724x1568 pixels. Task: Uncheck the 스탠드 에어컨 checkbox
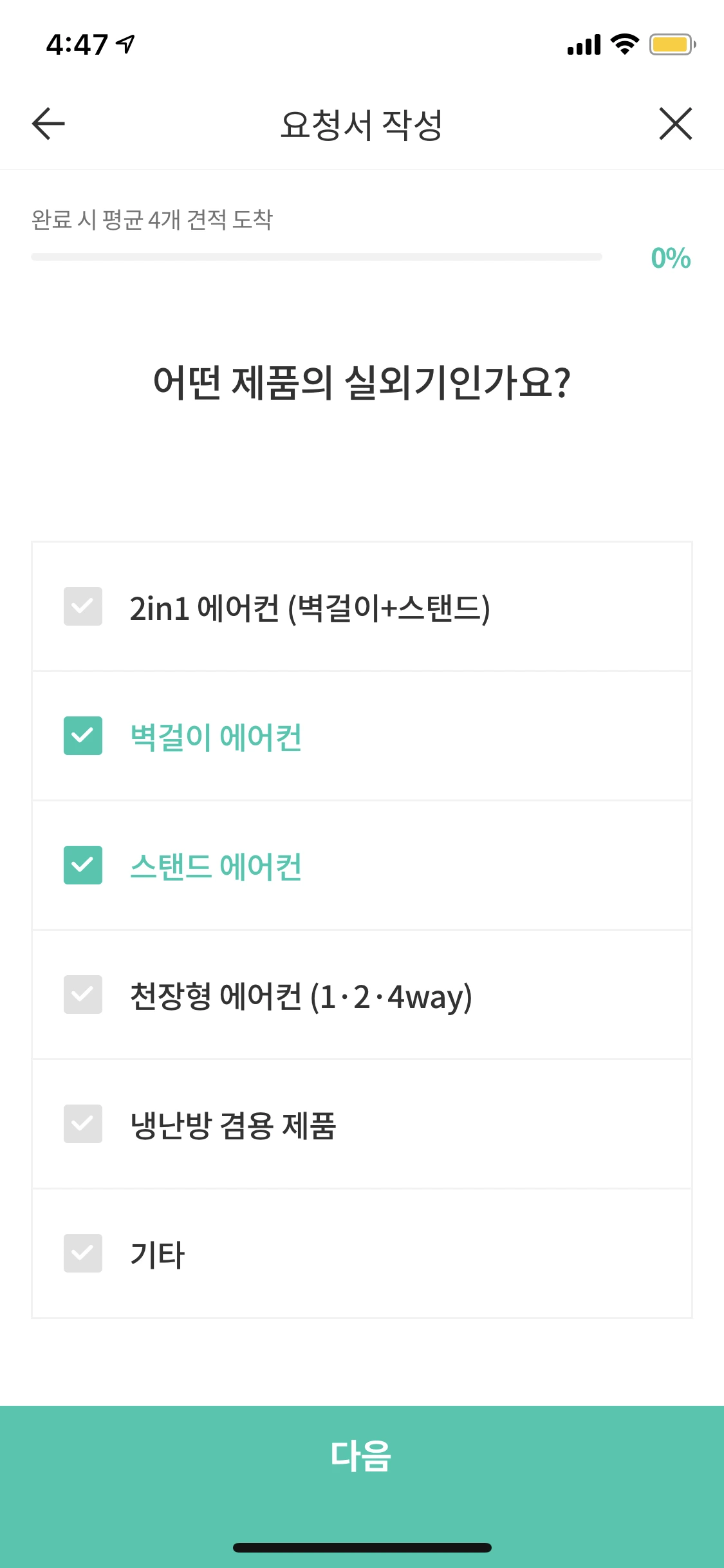pyautogui.click(x=83, y=865)
